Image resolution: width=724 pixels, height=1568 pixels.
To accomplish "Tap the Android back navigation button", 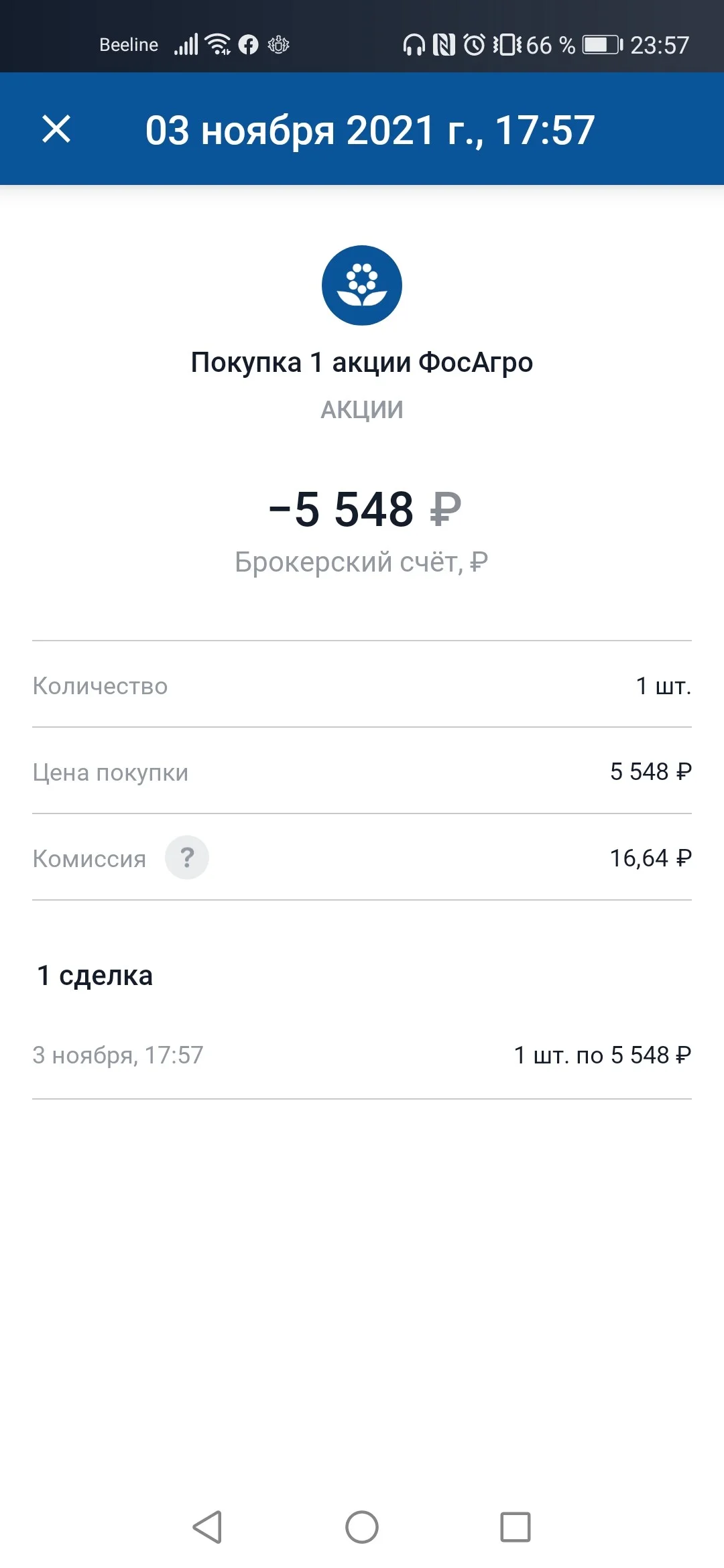I will pyautogui.click(x=207, y=1527).
